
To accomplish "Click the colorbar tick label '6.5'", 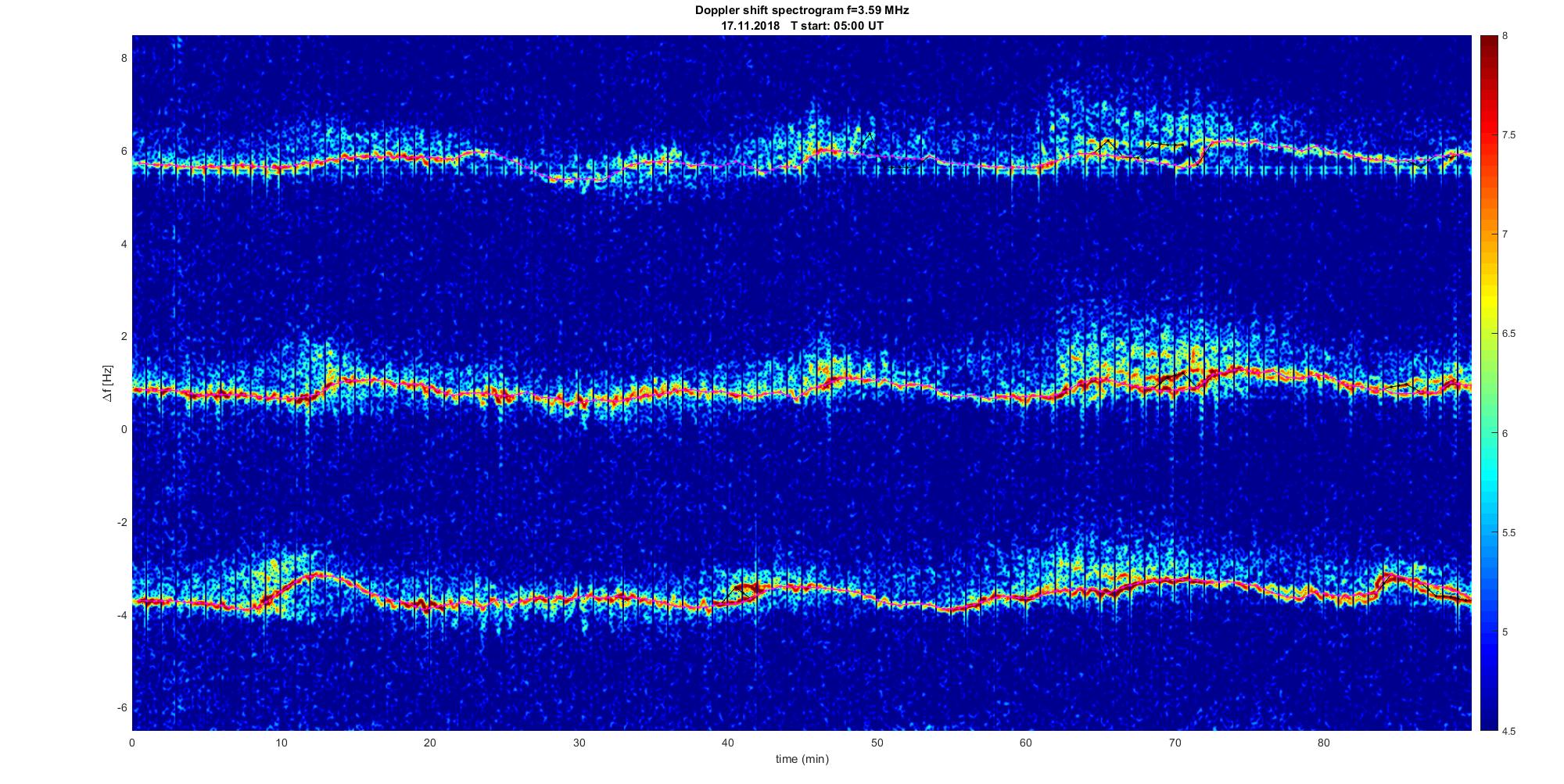I will click(x=1510, y=334).
